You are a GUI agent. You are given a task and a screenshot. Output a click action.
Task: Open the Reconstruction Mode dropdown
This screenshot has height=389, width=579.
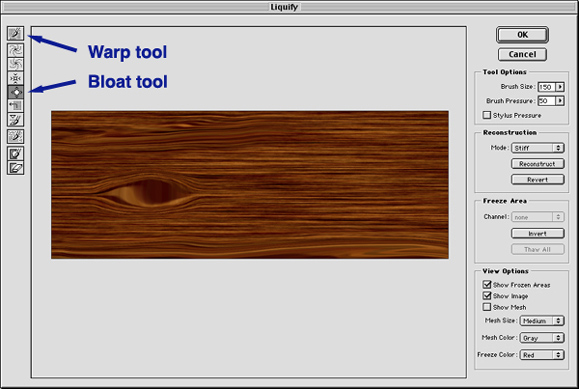(x=538, y=148)
